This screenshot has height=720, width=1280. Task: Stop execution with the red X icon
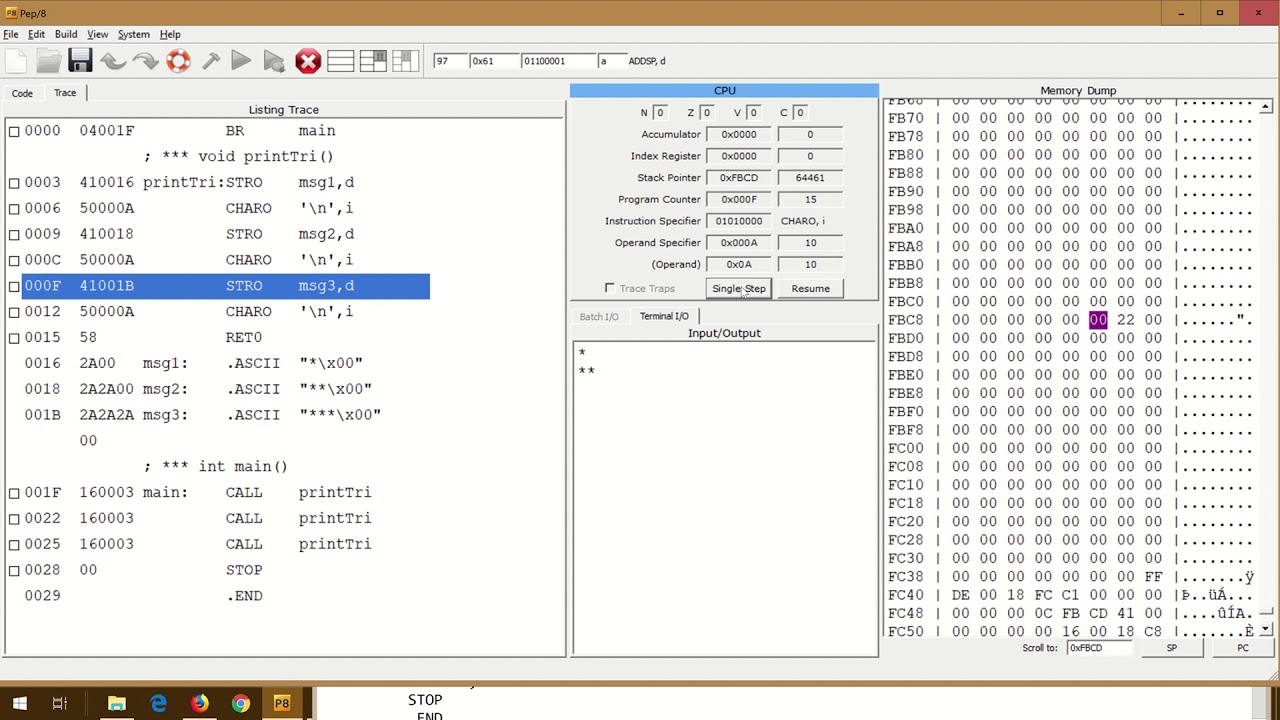pos(308,61)
